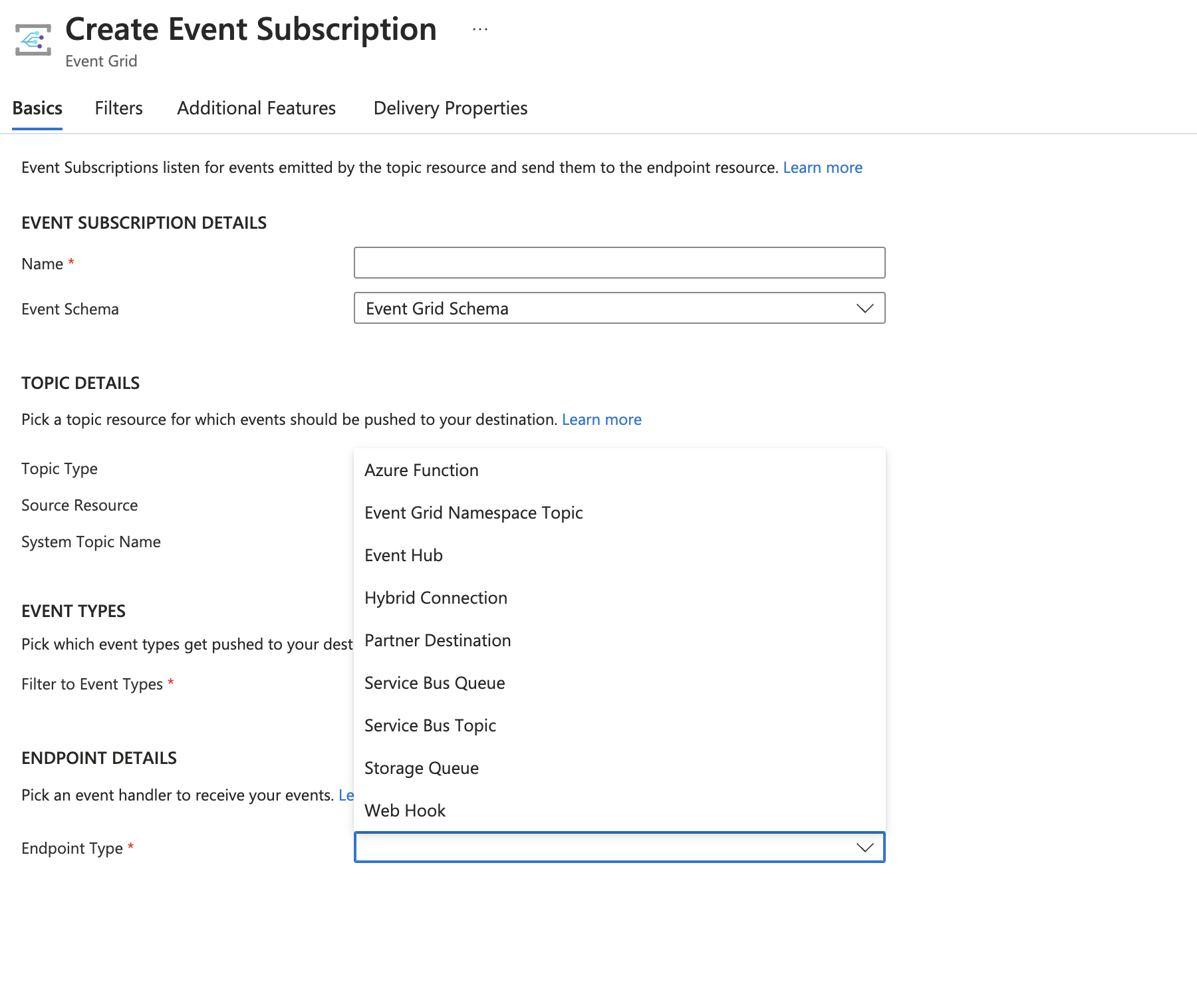Image resolution: width=1197 pixels, height=1008 pixels.
Task: Select the Basics tab
Action: pyautogui.click(x=37, y=108)
